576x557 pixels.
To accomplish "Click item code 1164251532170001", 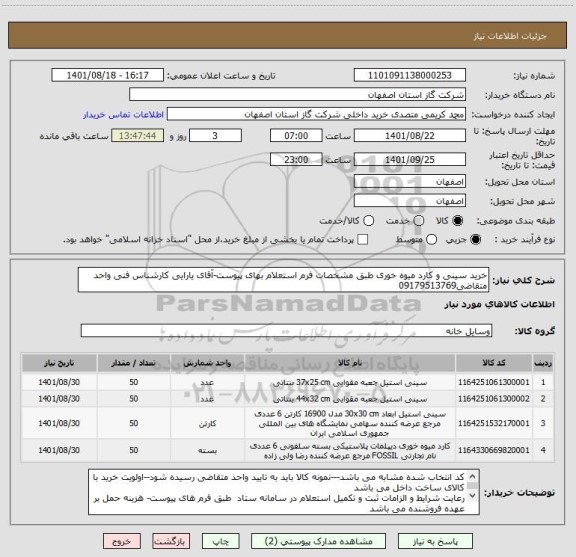I will [494, 423].
